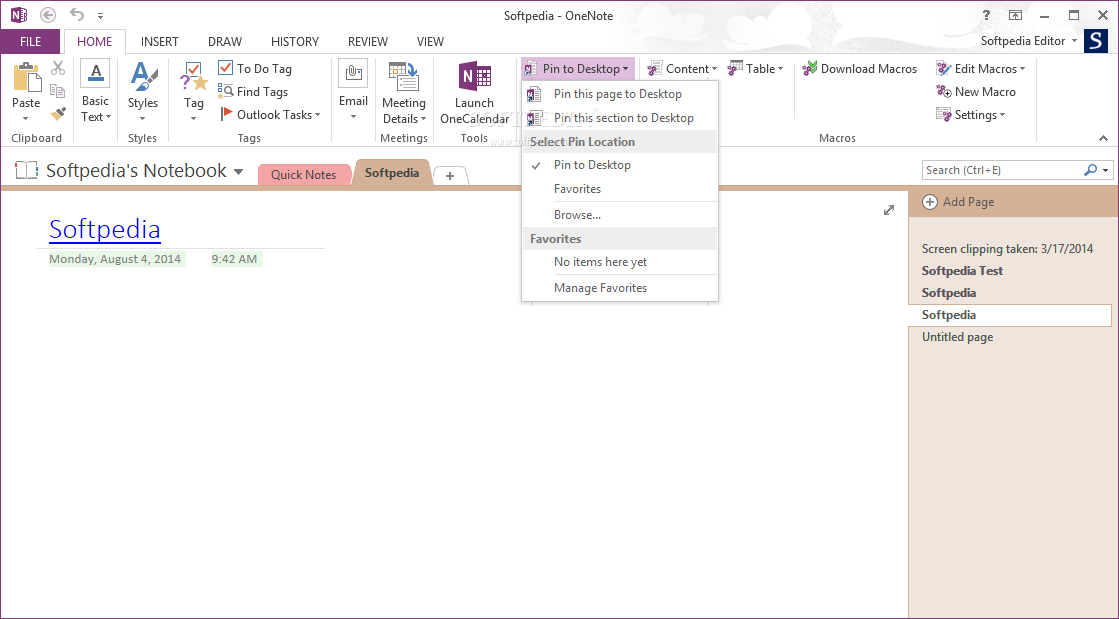The height and width of the screenshot is (619, 1119).
Task: Switch to the DRAW tab
Action: 225,41
